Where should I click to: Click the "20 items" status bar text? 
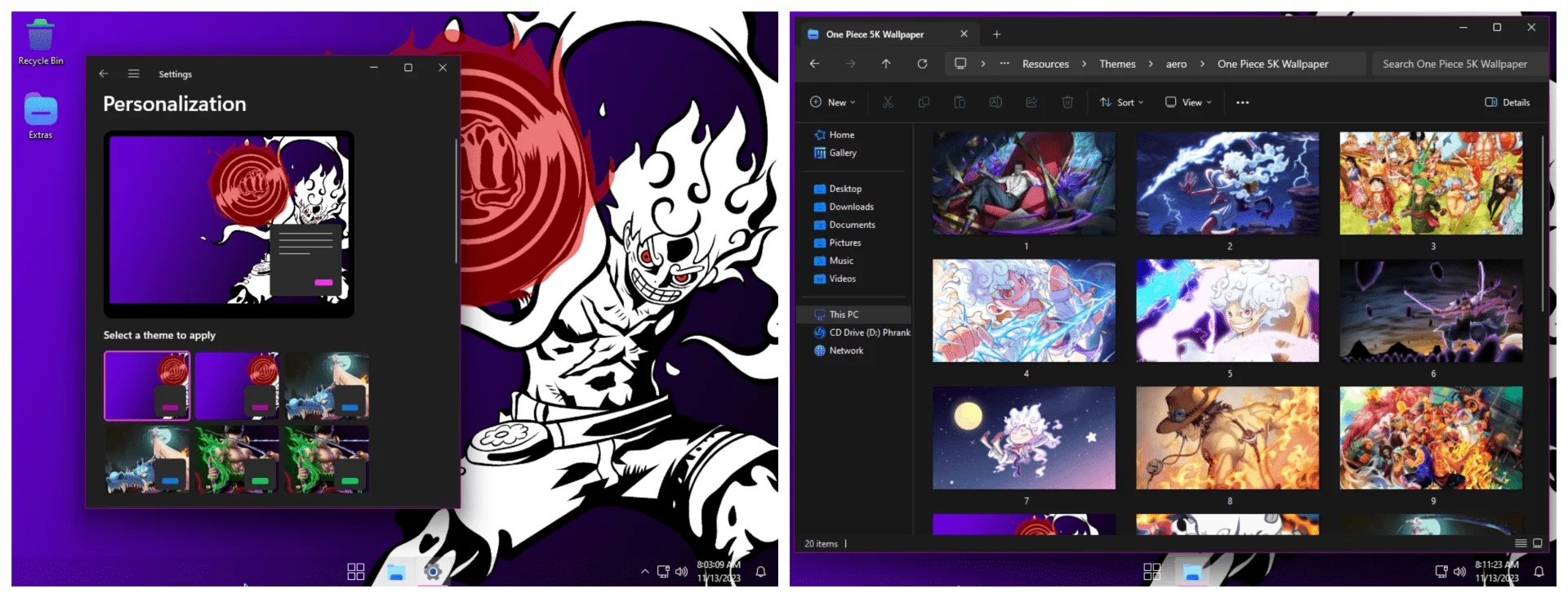(x=821, y=543)
